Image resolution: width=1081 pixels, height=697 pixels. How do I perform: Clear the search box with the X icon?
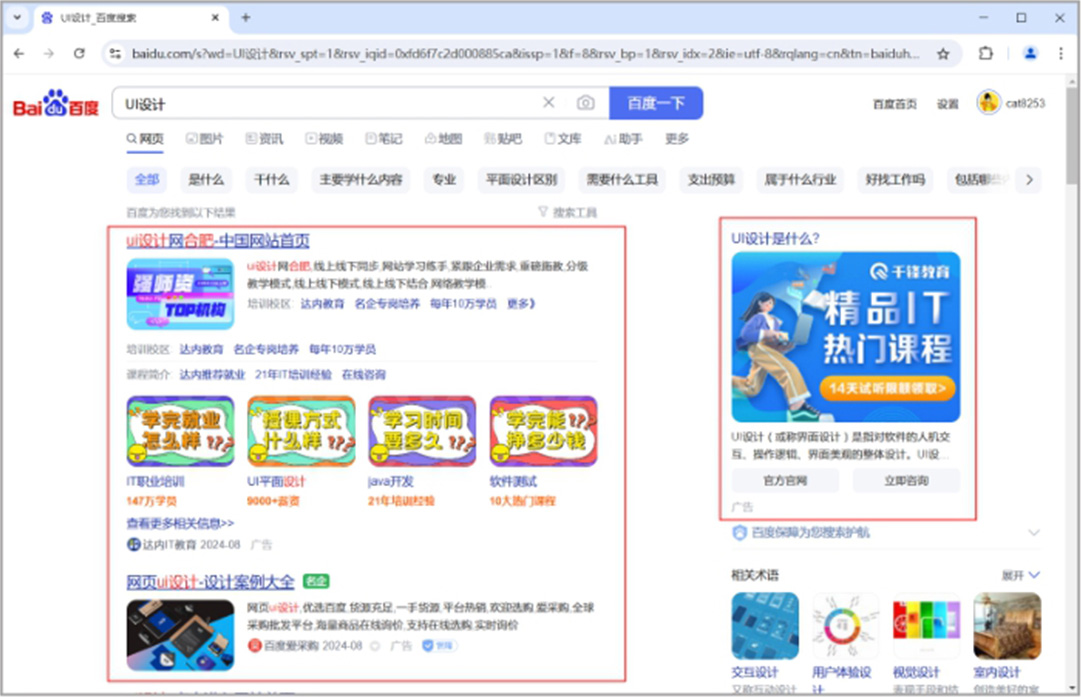[x=549, y=103]
